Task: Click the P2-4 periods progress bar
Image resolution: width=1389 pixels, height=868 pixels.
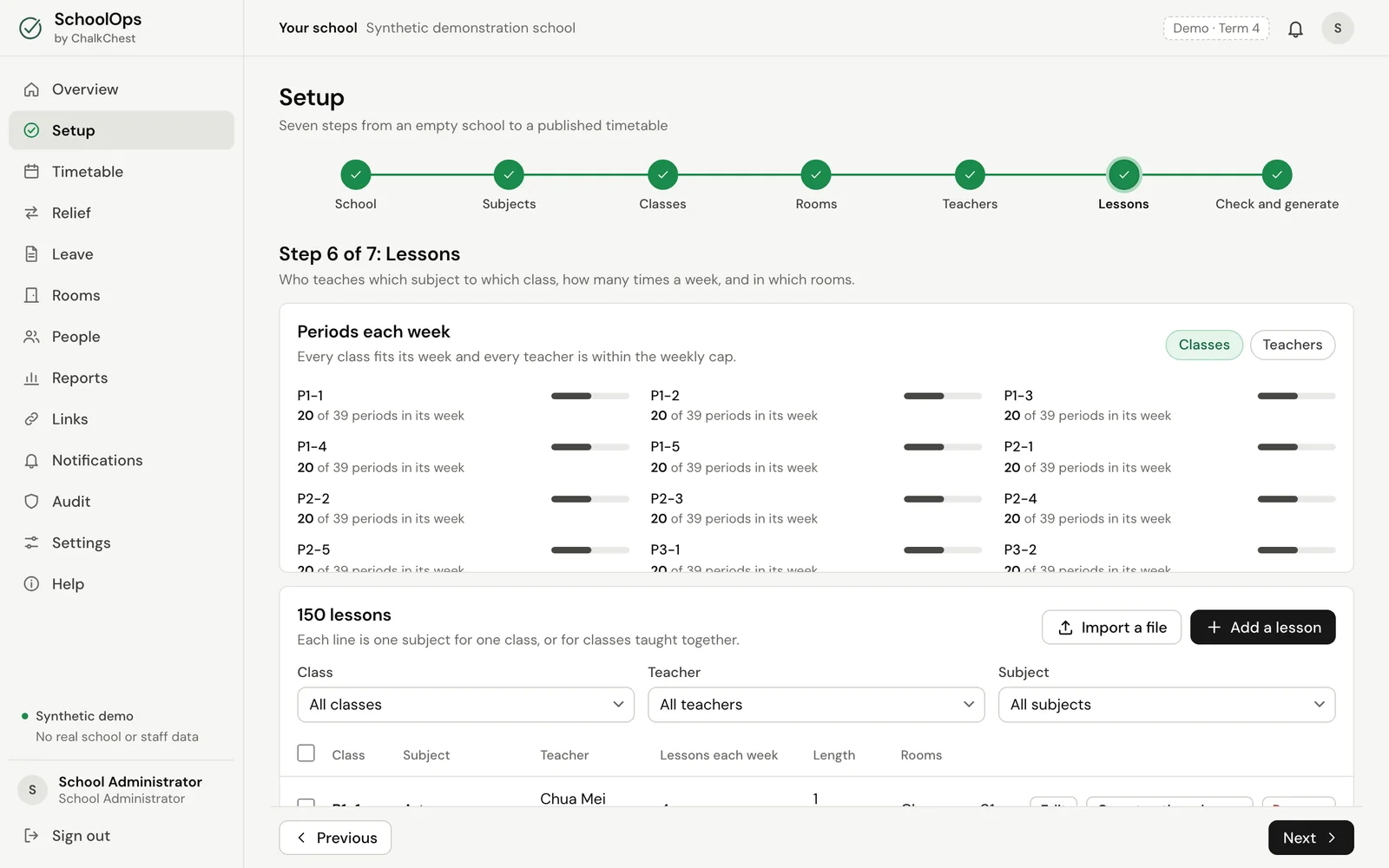Action: (1296, 499)
